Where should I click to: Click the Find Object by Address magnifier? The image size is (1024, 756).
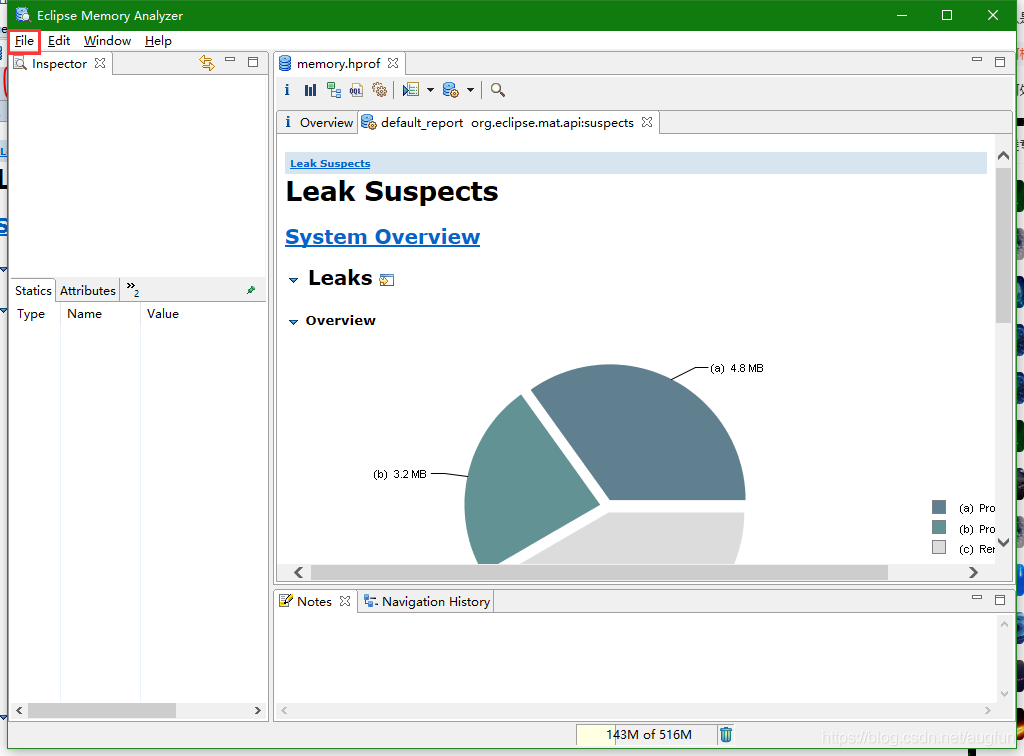(498, 90)
